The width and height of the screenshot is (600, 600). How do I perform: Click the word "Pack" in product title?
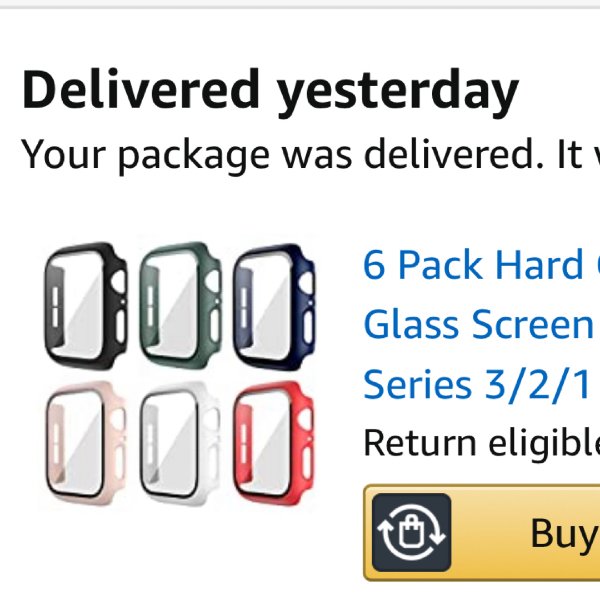tap(440, 265)
